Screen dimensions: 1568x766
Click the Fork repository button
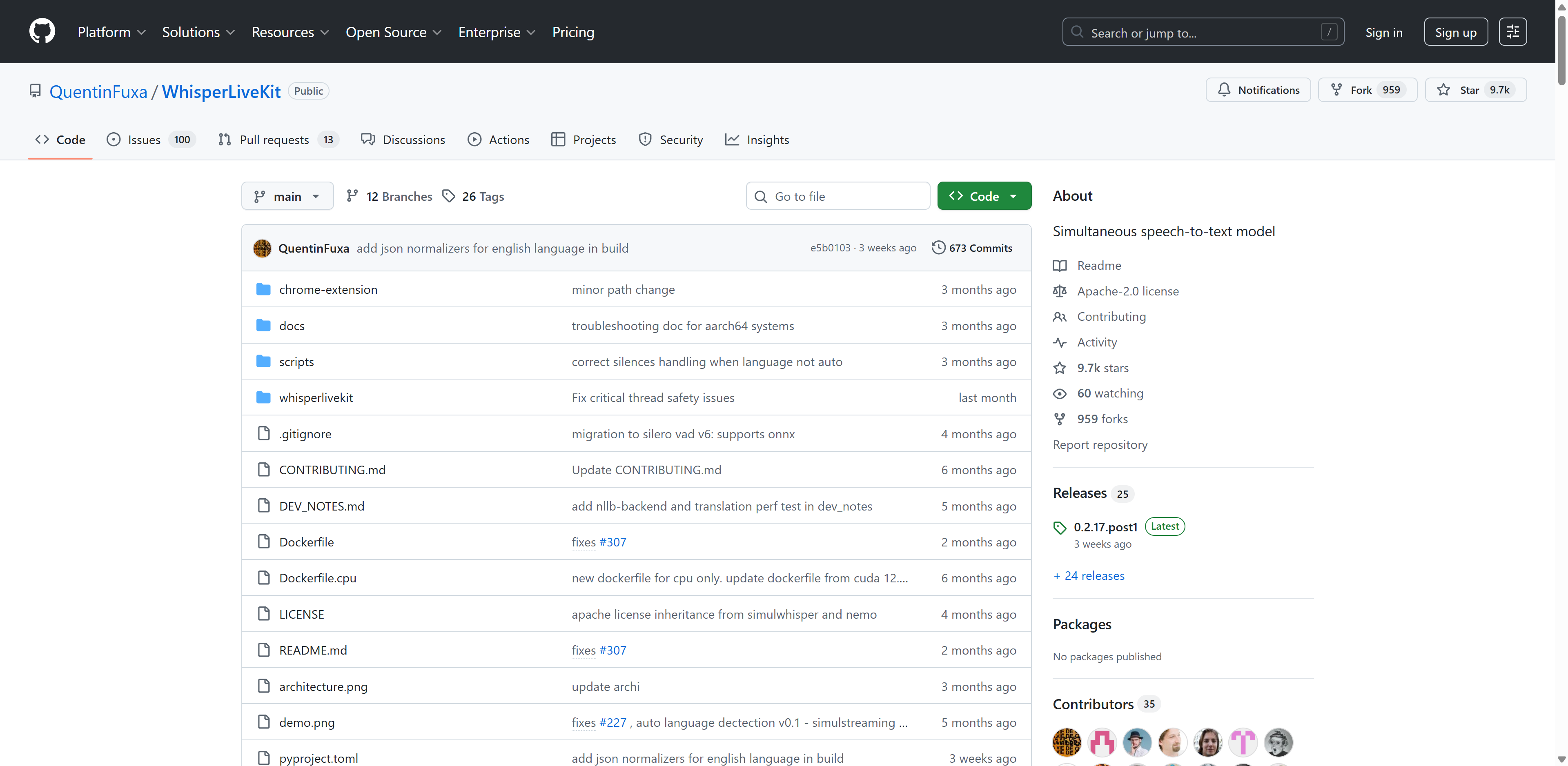(x=1367, y=90)
